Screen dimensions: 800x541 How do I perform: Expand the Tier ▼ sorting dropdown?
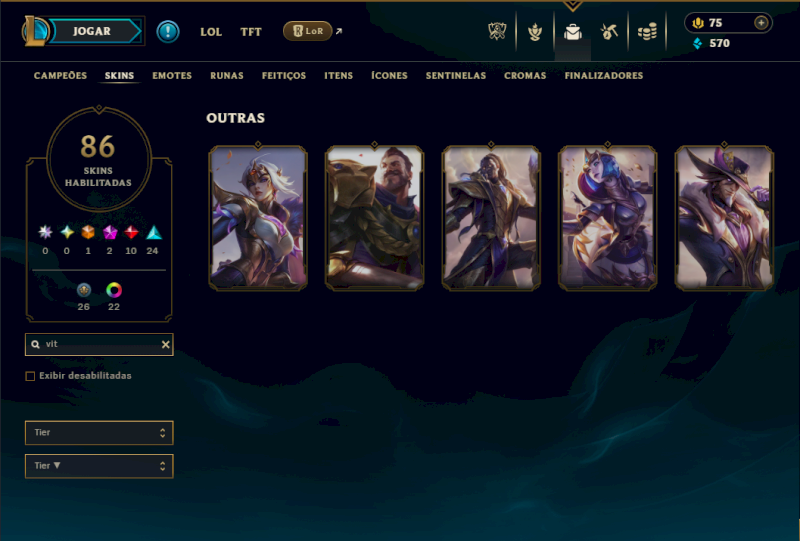[x=99, y=466]
